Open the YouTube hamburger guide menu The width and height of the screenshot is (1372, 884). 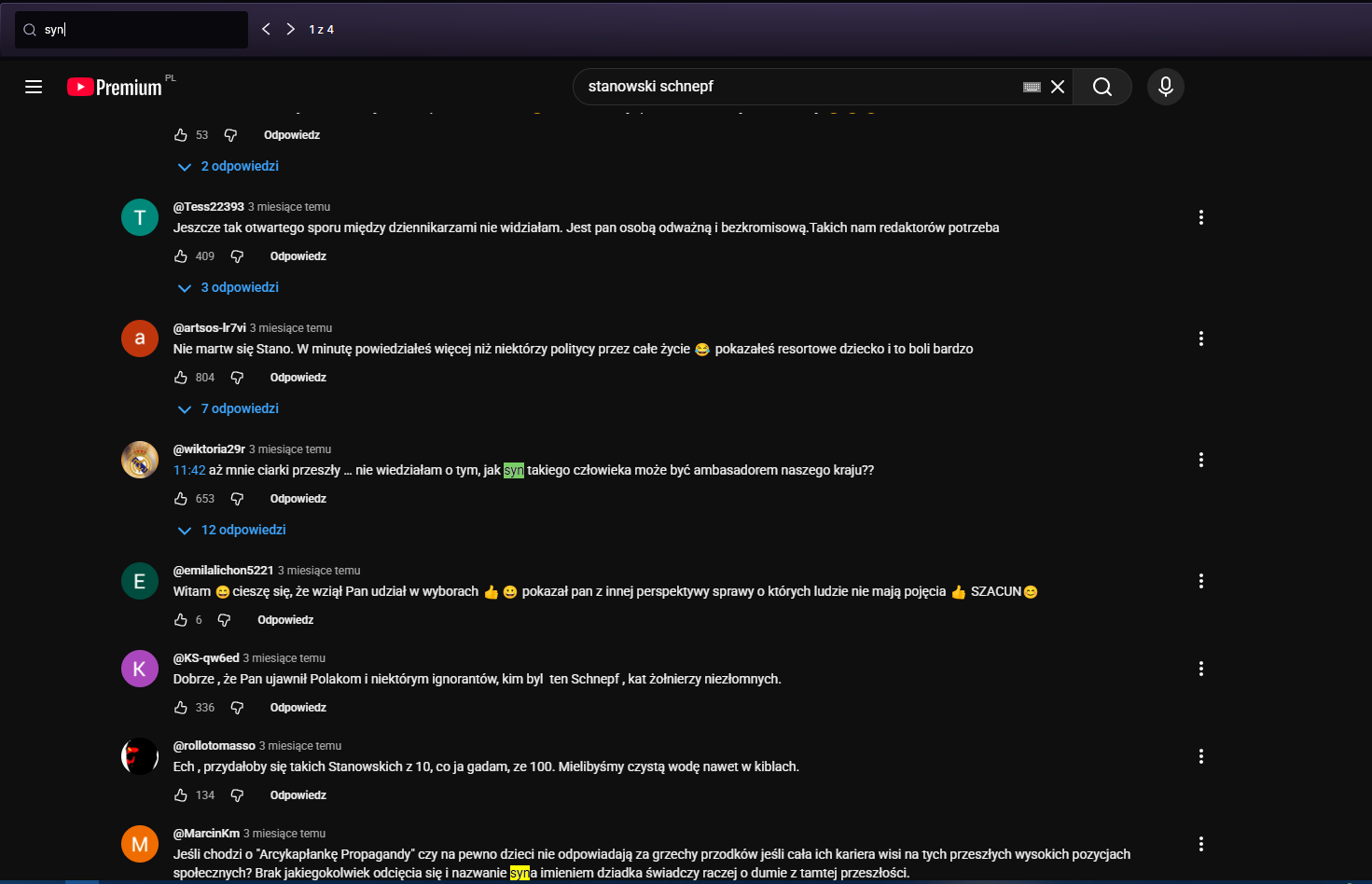34,87
